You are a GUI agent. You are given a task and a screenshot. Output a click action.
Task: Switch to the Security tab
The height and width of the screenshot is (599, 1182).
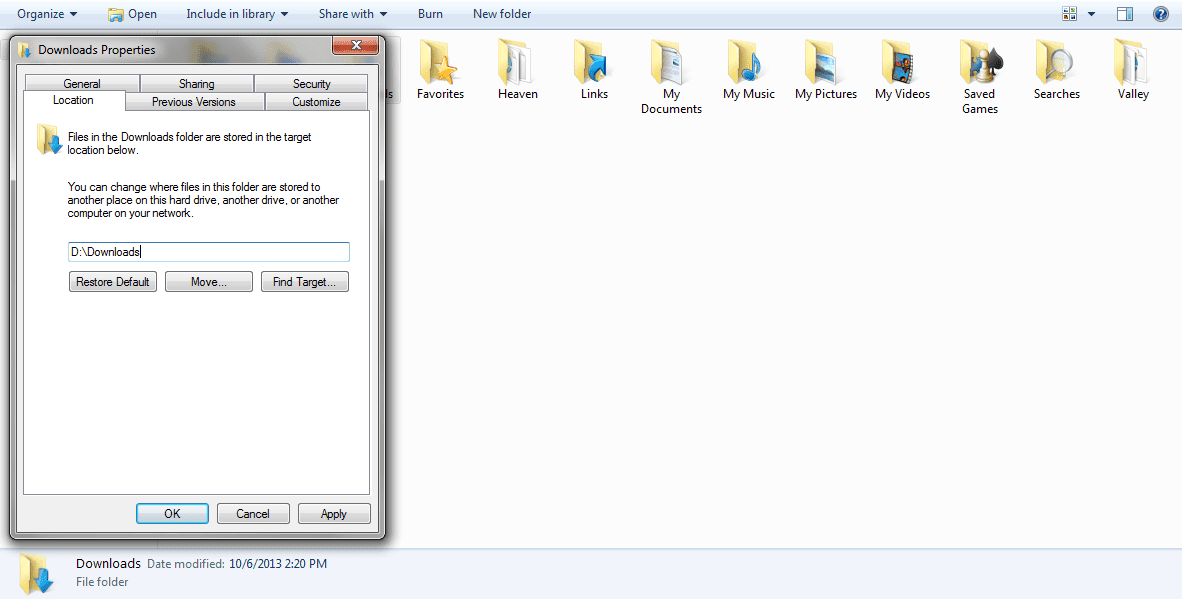pyautogui.click(x=311, y=84)
